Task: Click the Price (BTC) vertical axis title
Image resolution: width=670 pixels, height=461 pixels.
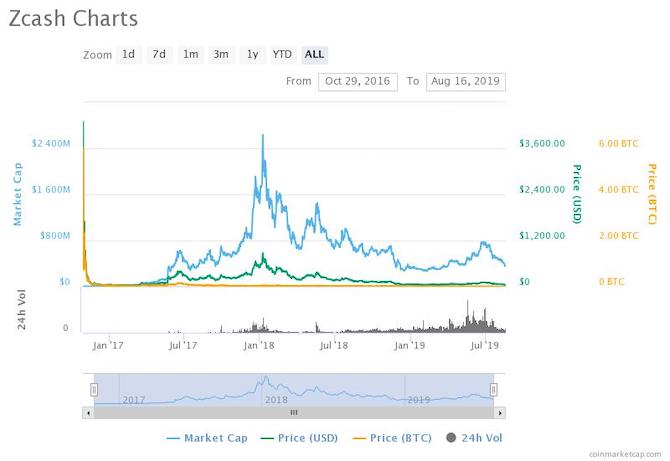Action: 652,194
